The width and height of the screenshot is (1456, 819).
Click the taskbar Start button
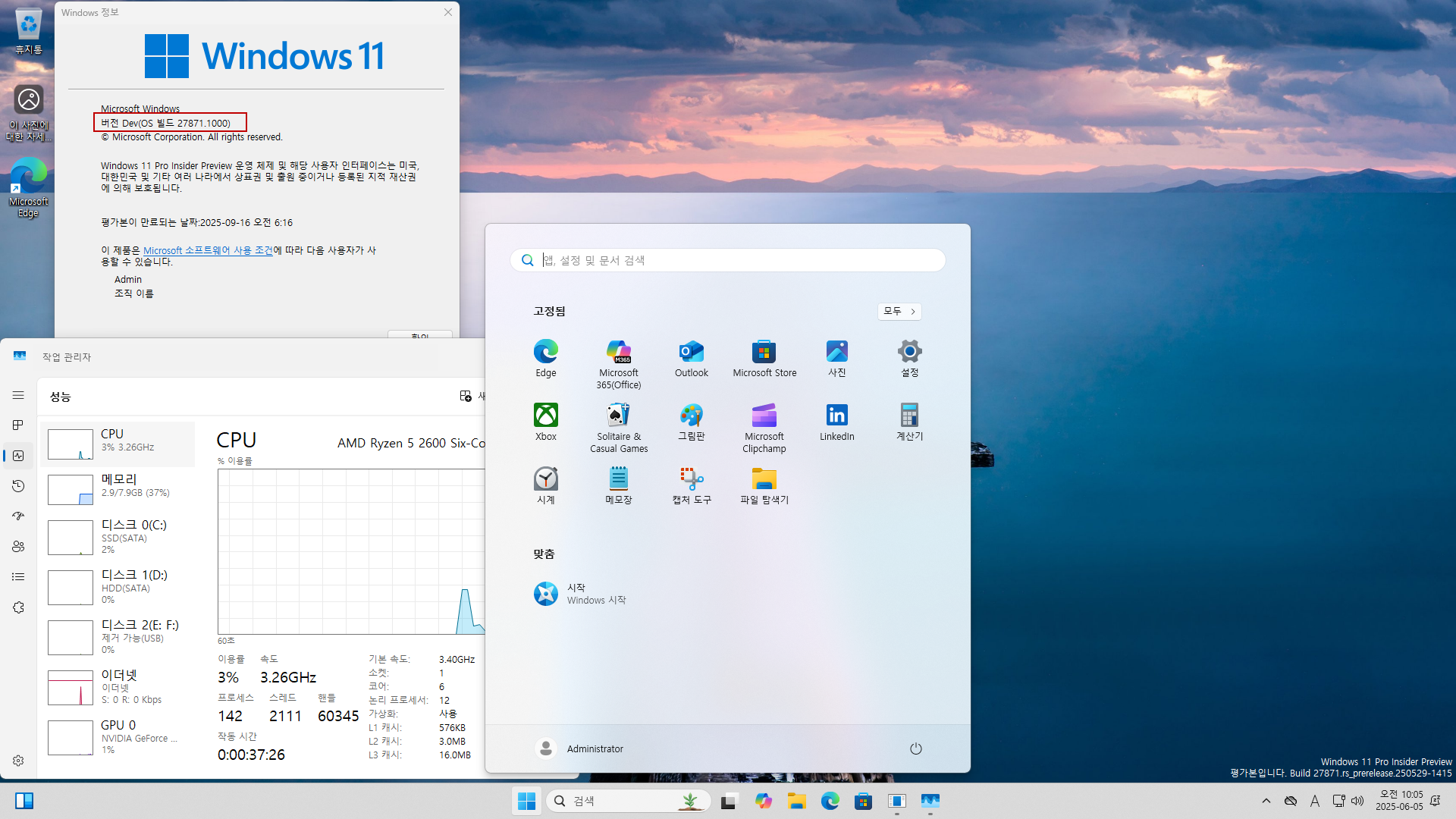click(x=526, y=801)
